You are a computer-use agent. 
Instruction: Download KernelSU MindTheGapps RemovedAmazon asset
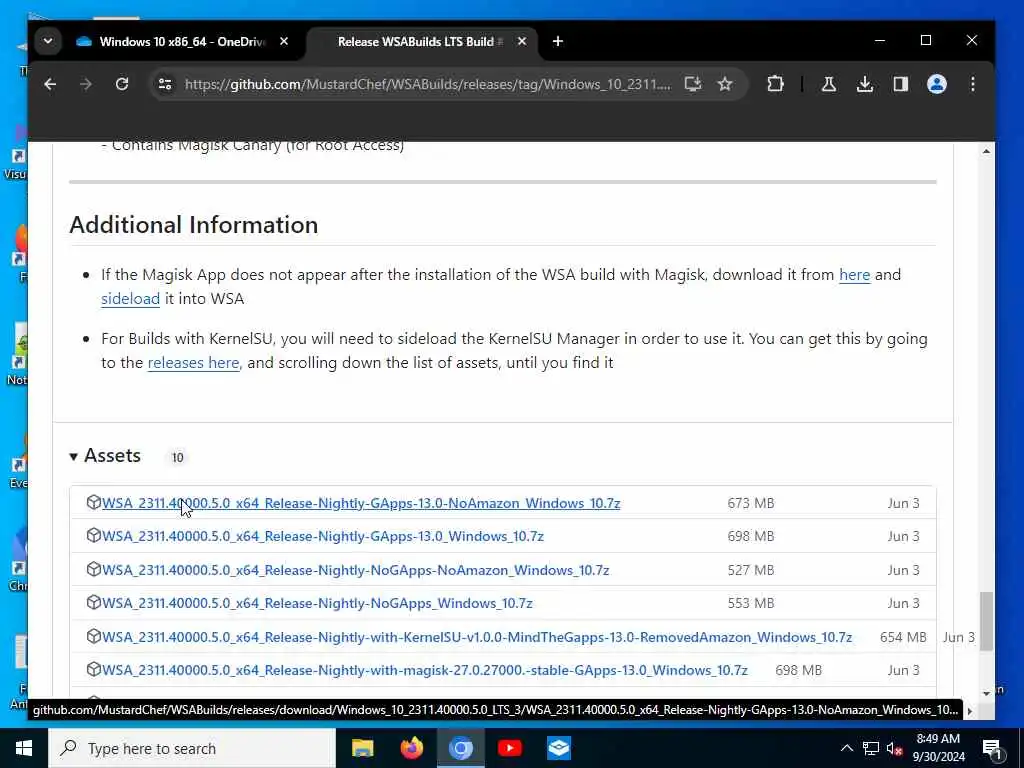click(x=477, y=637)
